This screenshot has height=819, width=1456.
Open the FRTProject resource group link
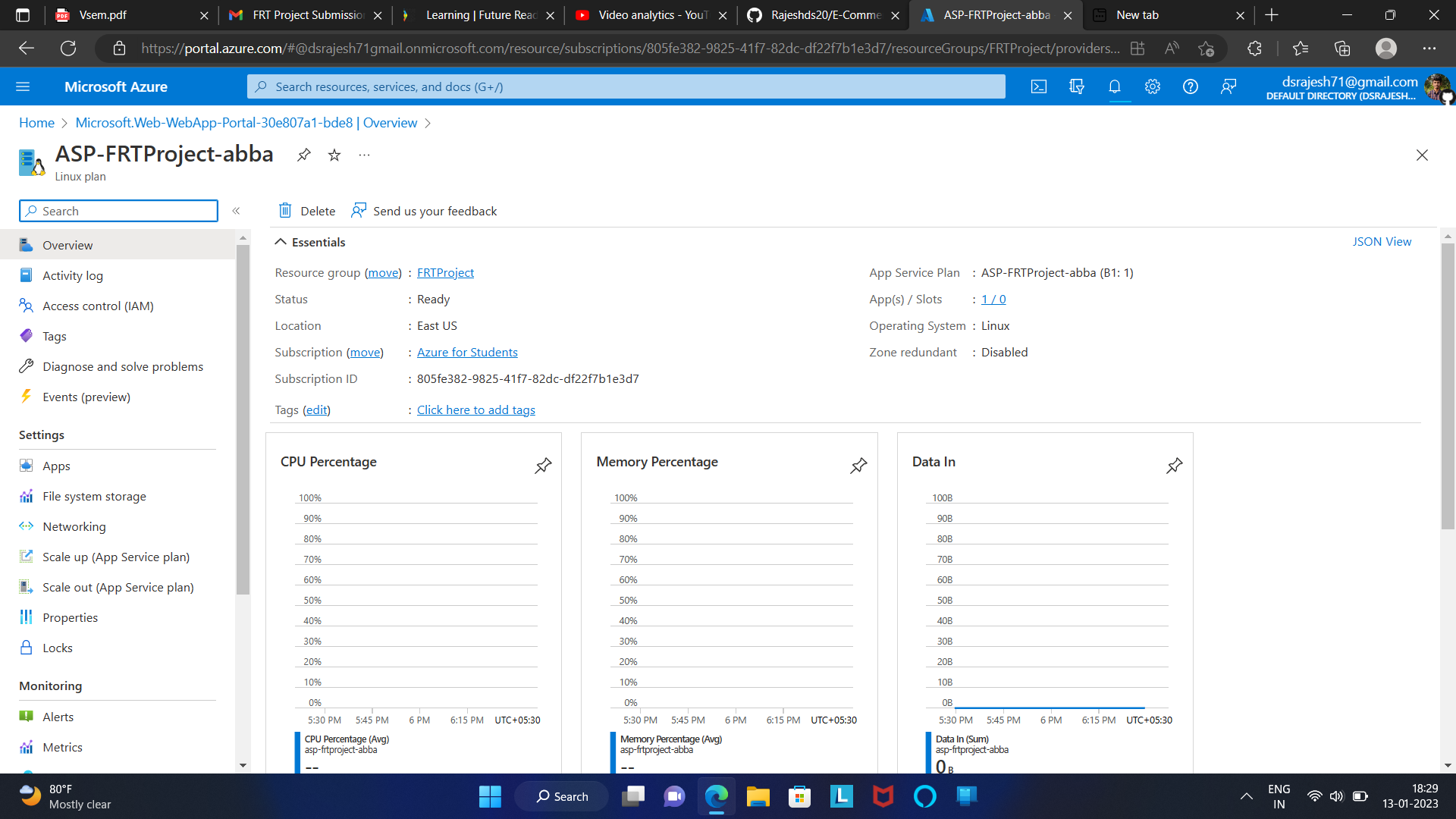coord(445,272)
